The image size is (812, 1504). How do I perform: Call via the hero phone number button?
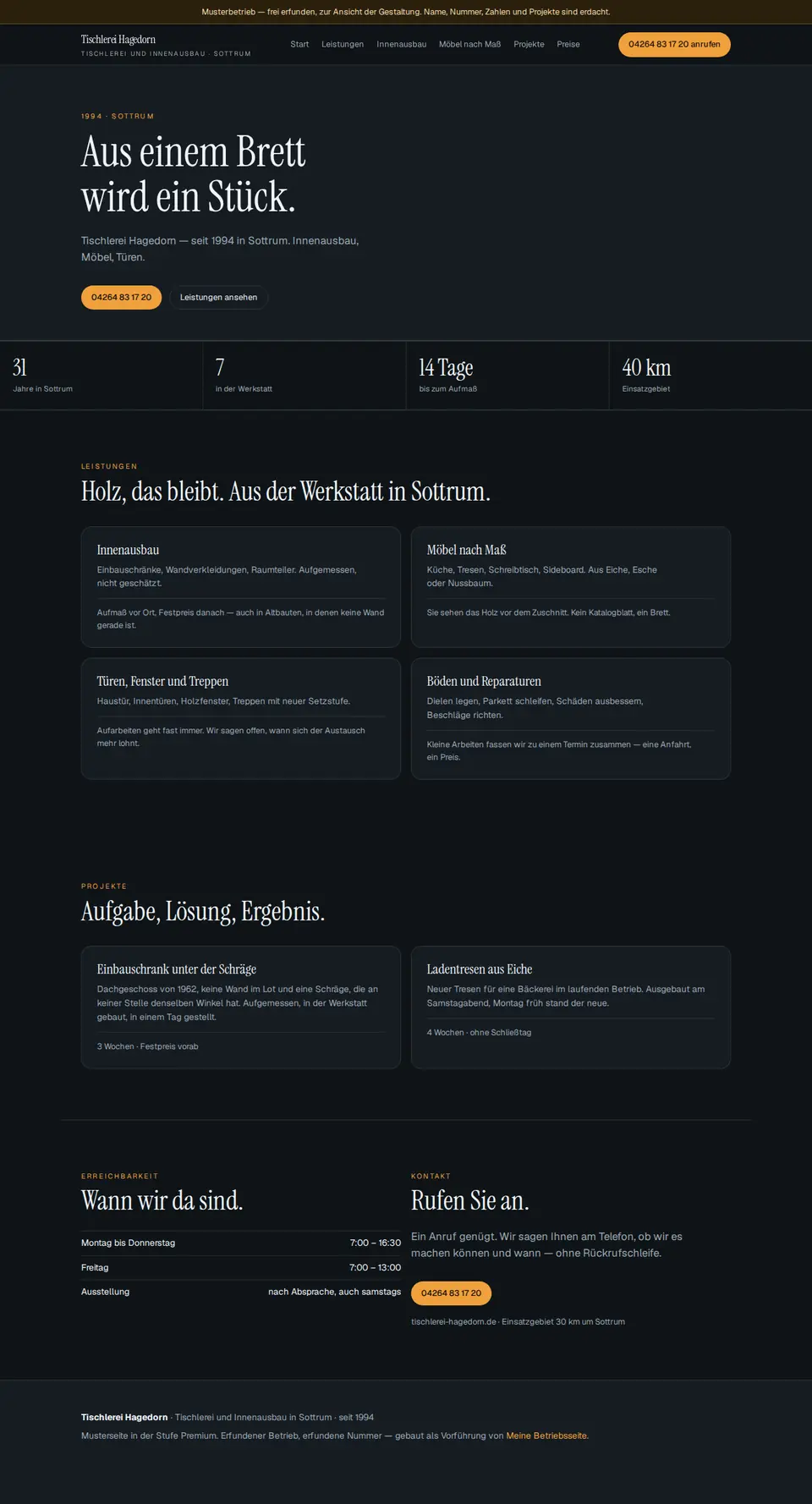pyautogui.click(x=121, y=297)
